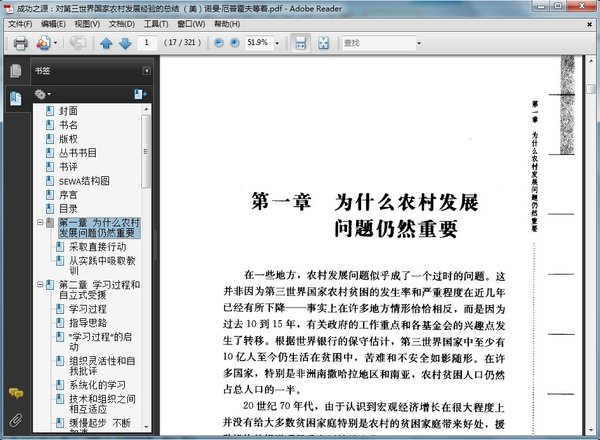Open the Attachments paperclip panel
This screenshot has height=440, width=600.
coord(16,420)
